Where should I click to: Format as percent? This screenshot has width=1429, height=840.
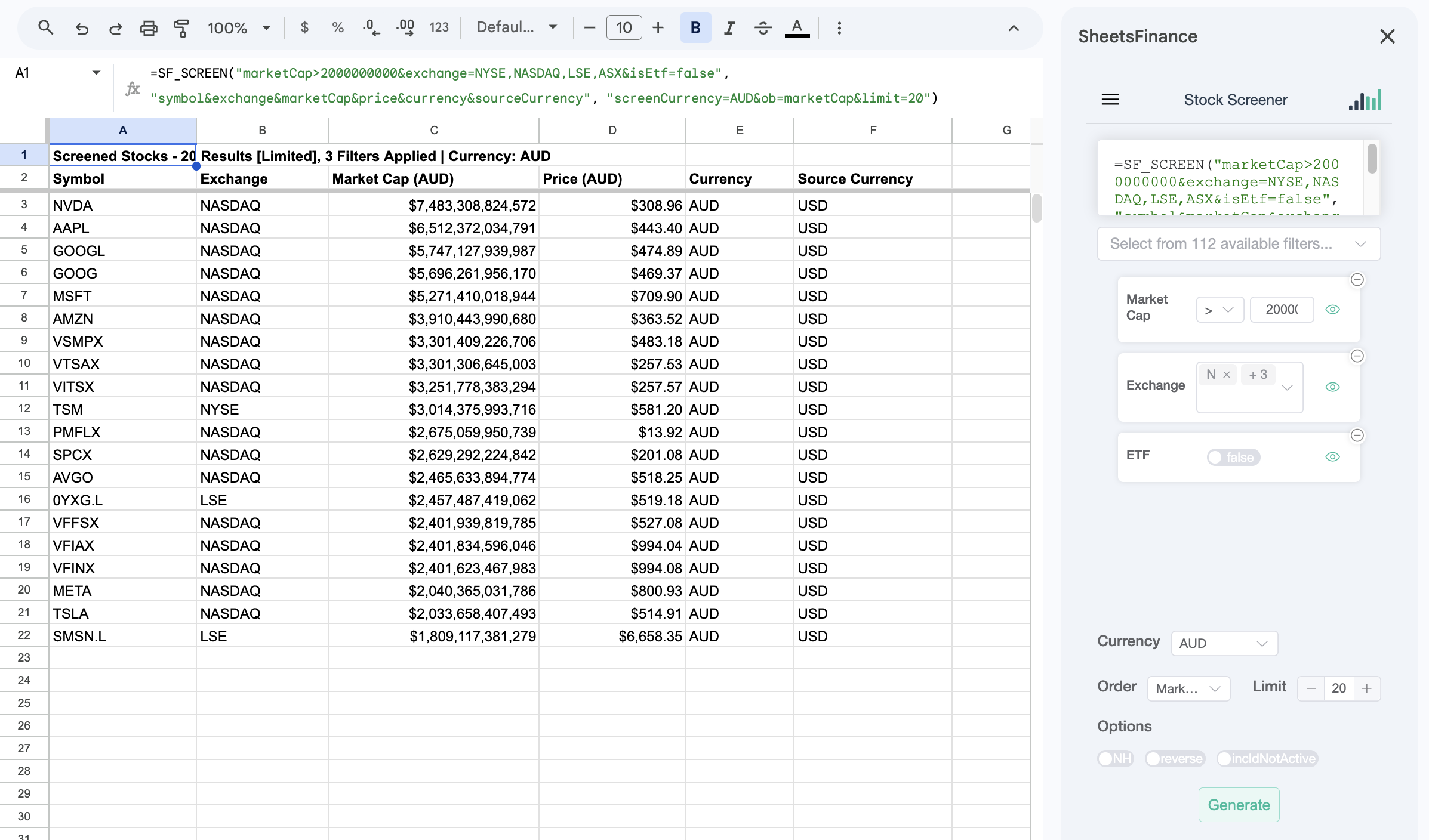click(338, 27)
